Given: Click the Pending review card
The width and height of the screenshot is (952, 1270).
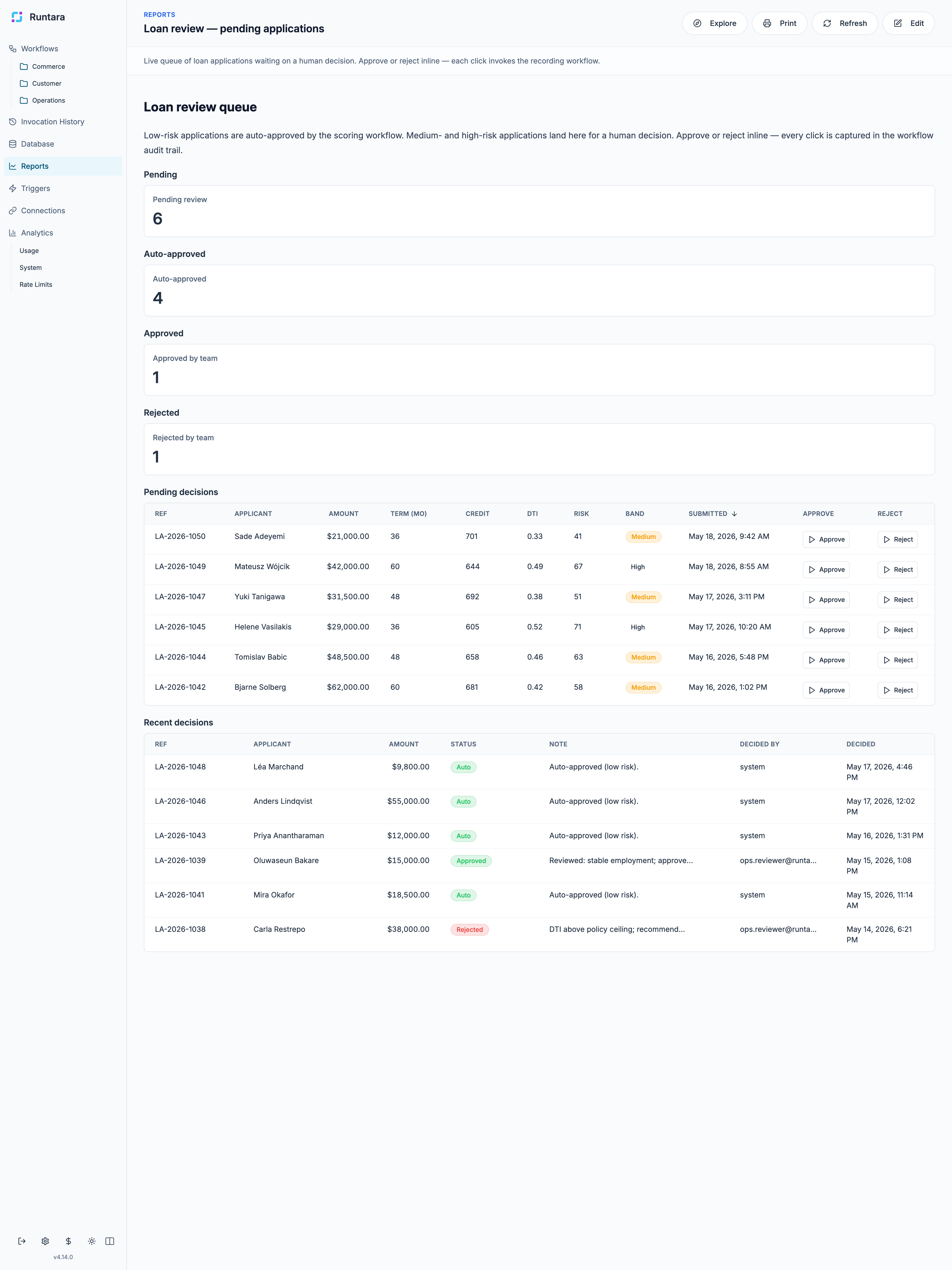Looking at the screenshot, I should (x=539, y=211).
